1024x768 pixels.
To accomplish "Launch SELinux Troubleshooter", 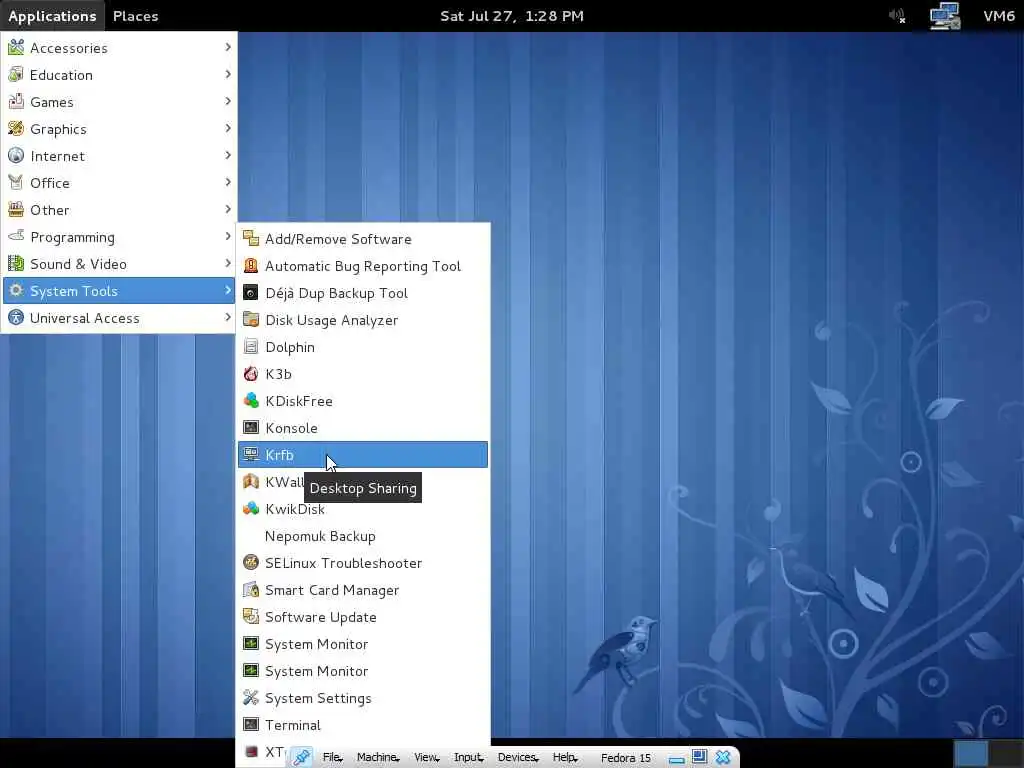I will [363, 563].
